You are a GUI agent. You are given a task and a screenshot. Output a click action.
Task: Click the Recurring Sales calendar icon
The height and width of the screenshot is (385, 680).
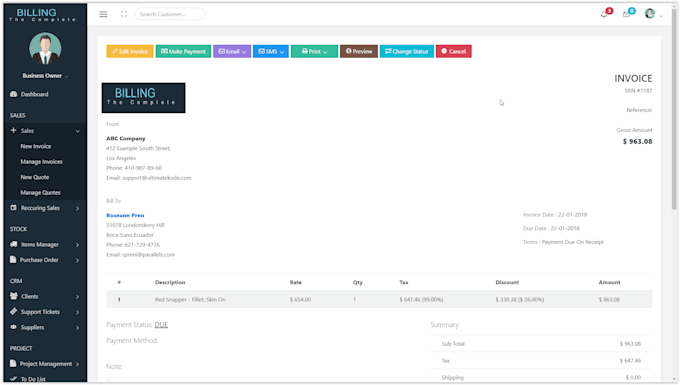(x=13, y=208)
